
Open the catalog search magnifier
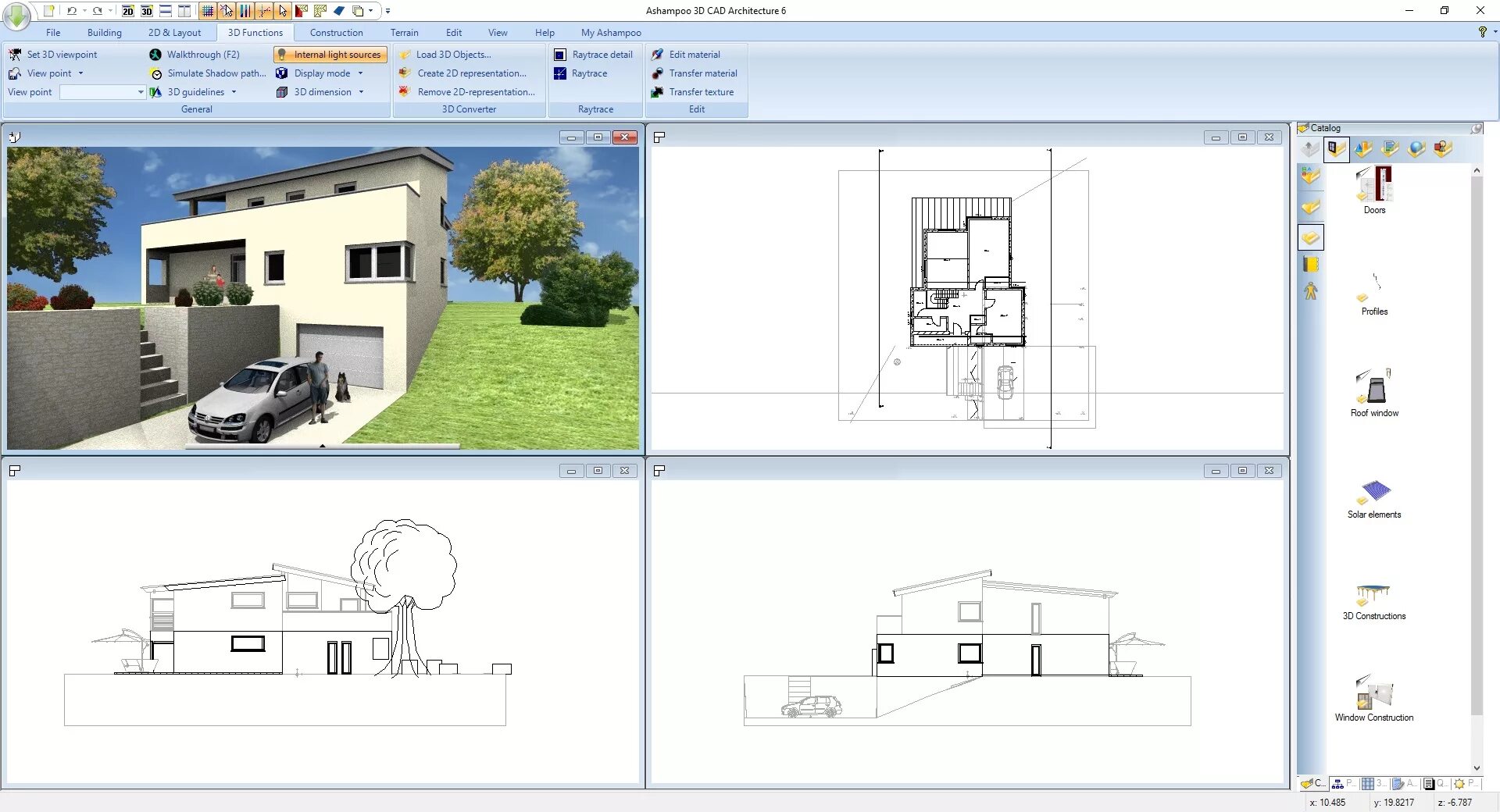[1477, 127]
